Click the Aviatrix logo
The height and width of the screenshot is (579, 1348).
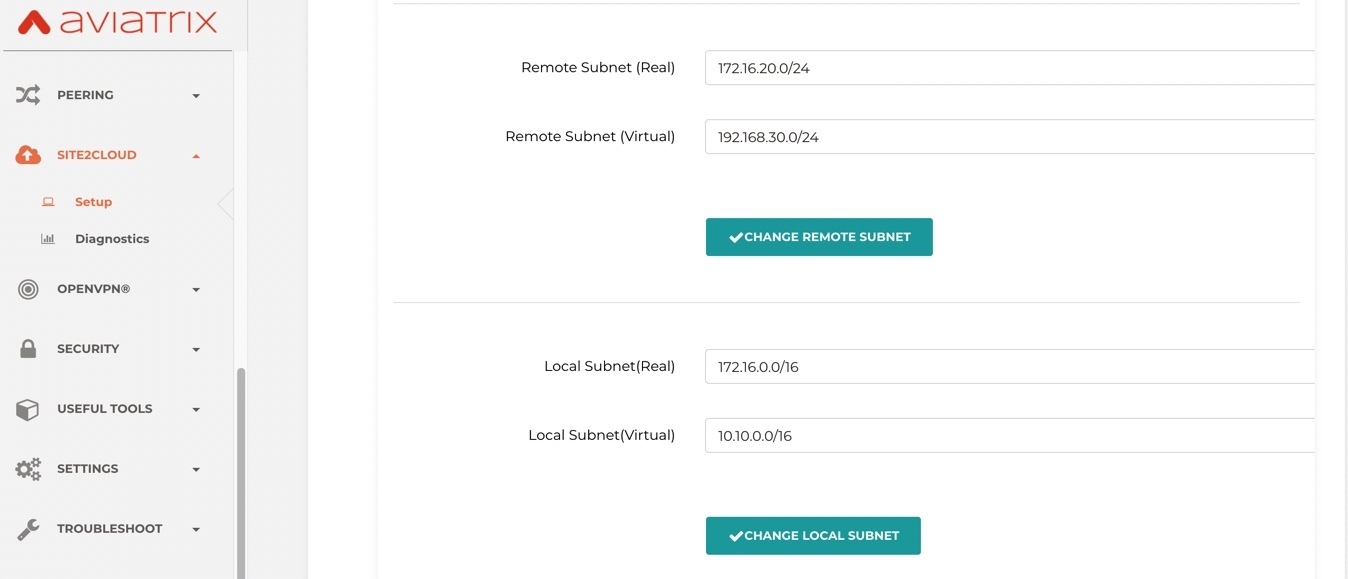[118, 22]
